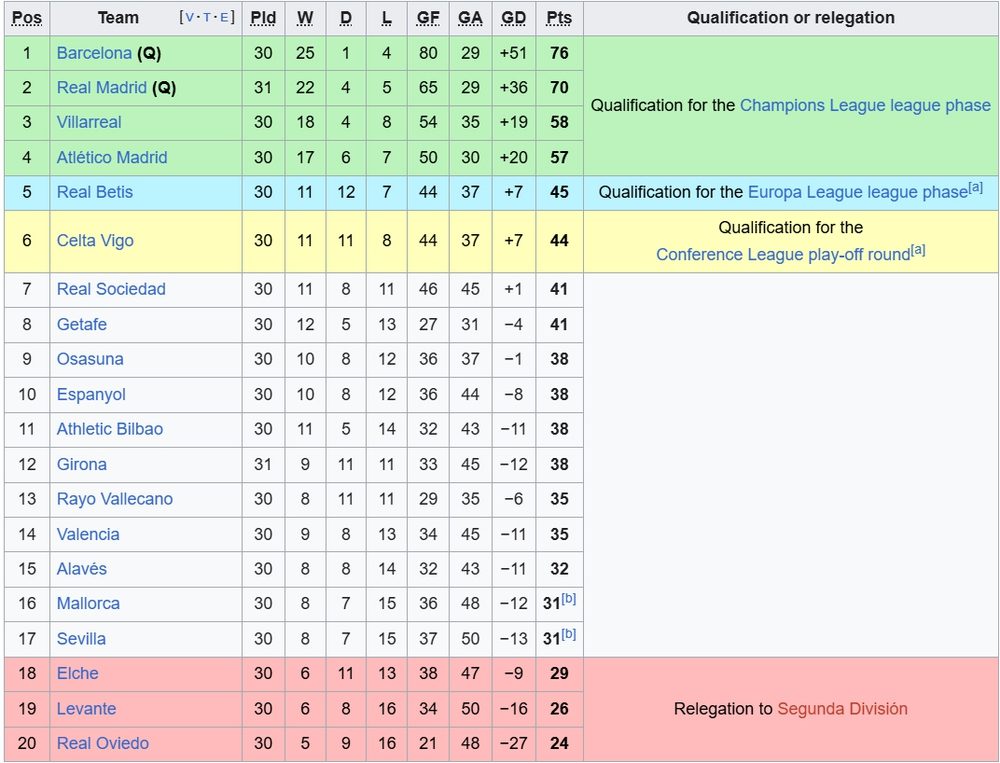Open Champions League league phase link
Image resolution: width=1000 pixels, height=763 pixels.
[x=865, y=105]
